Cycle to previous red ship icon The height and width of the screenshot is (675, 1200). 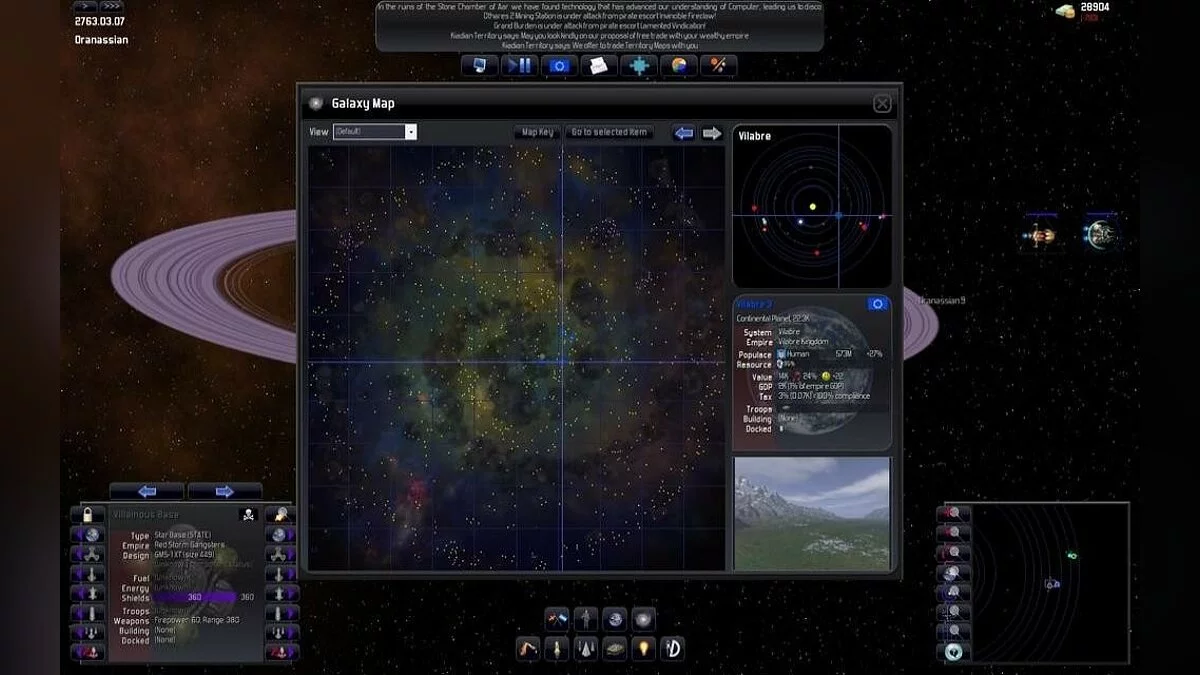coord(87,653)
